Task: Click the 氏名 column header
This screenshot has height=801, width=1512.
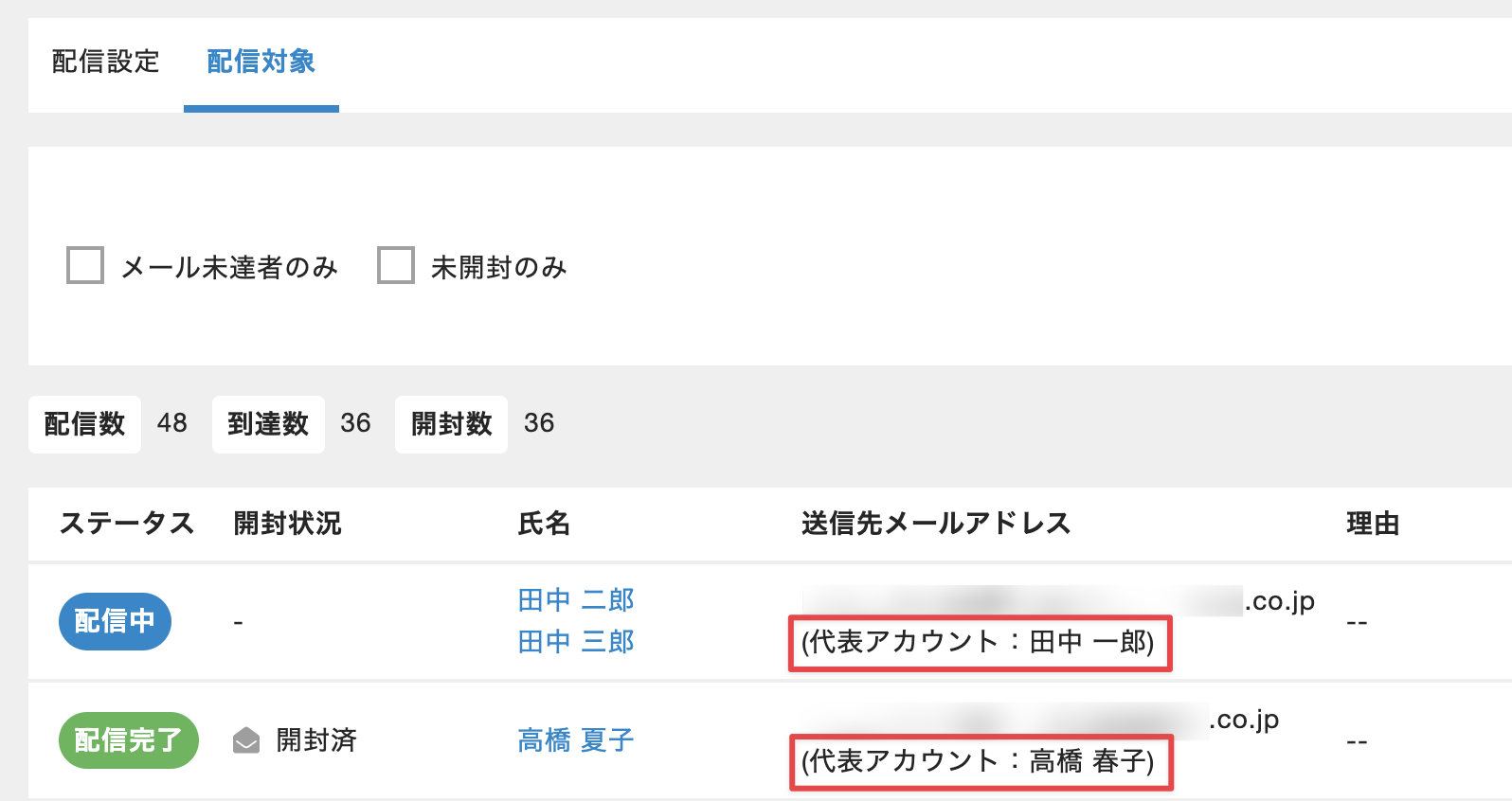Action: pyautogui.click(x=544, y=524)
